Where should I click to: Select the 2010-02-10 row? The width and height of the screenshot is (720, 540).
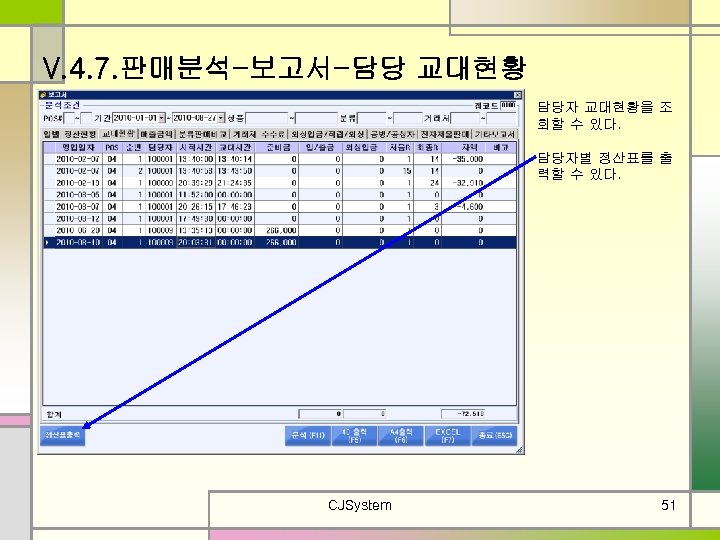280,183
